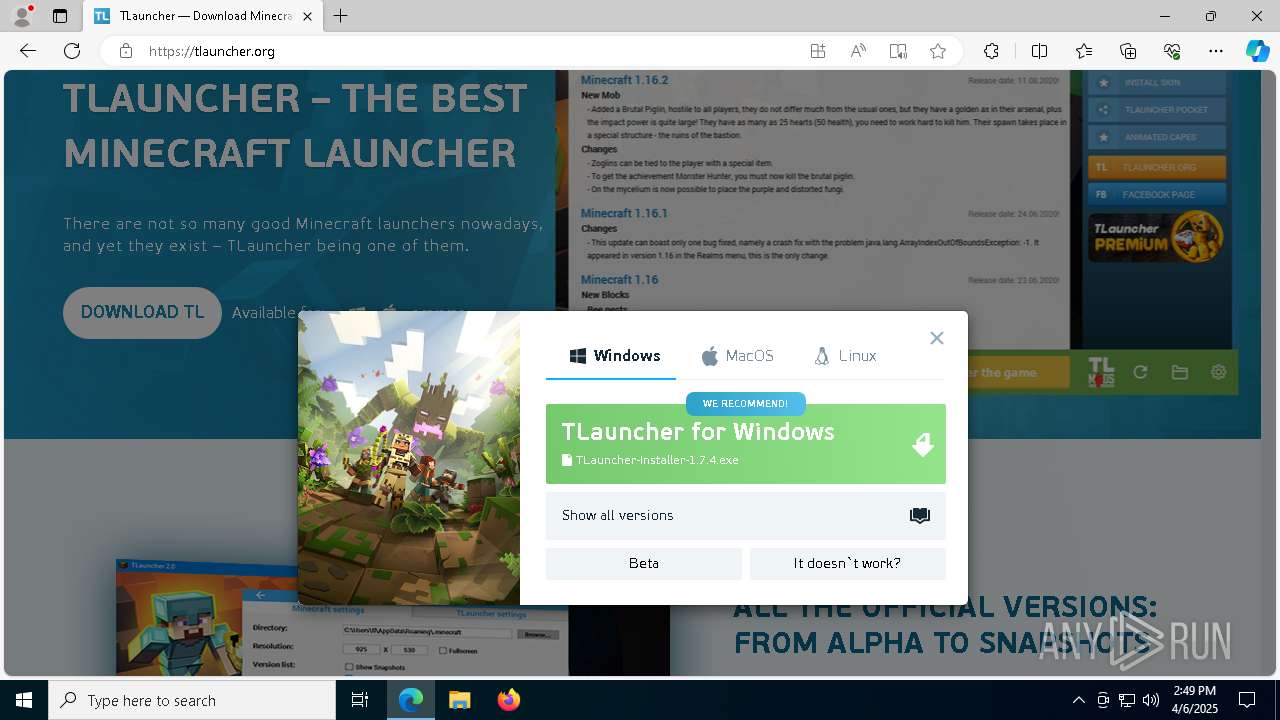Open browser Extensions puzzle icon
Viewport: 1280px width, 720px height.
(991, 51)
